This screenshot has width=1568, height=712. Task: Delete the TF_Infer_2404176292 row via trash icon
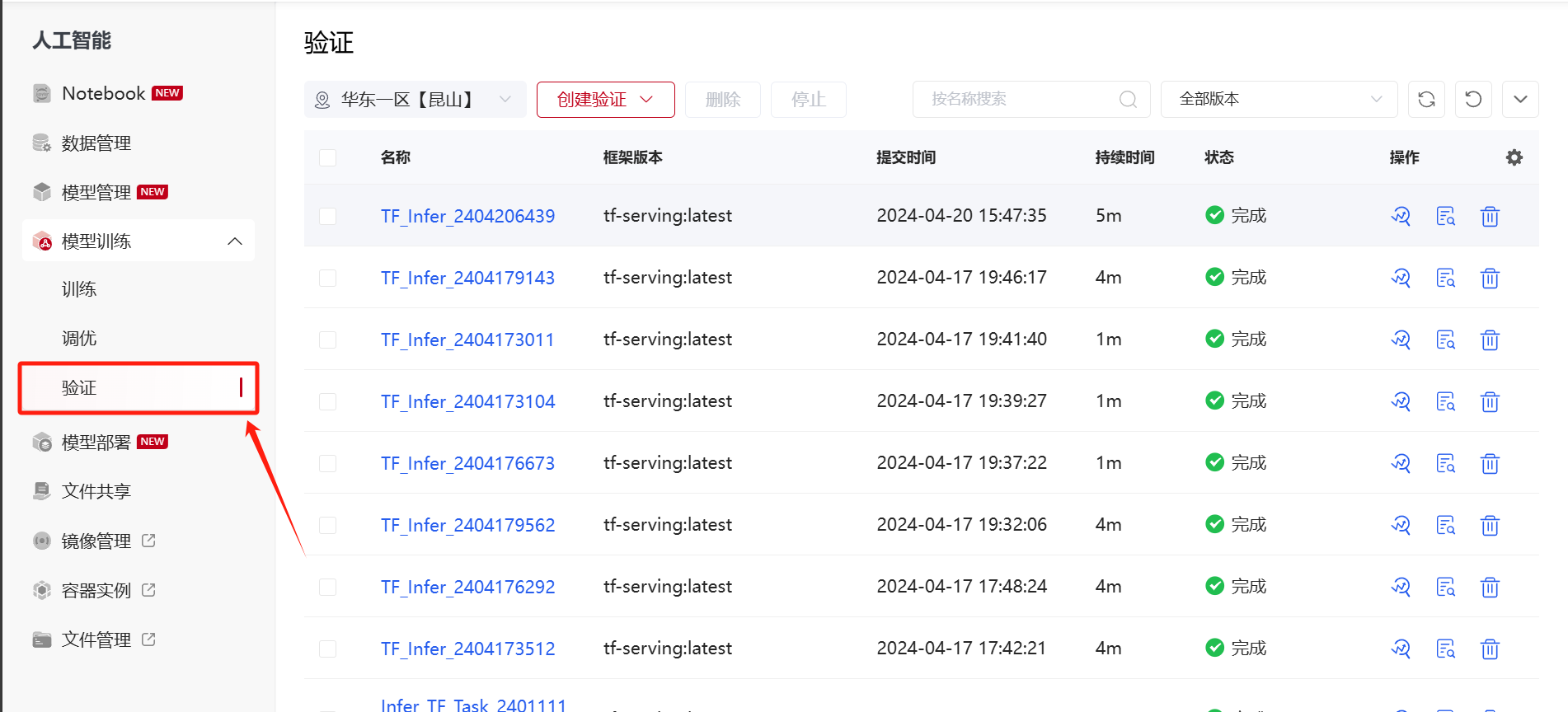click(1489, 587)
